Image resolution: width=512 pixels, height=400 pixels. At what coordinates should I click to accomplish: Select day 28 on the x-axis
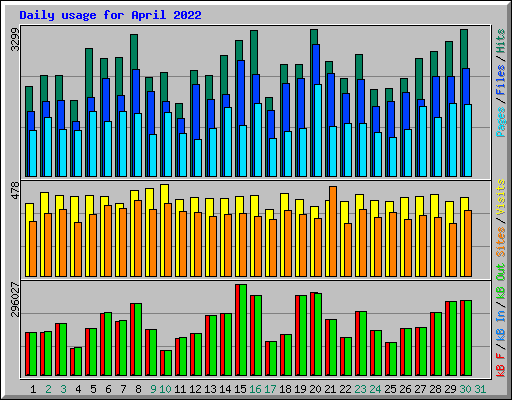pos(435,389)
